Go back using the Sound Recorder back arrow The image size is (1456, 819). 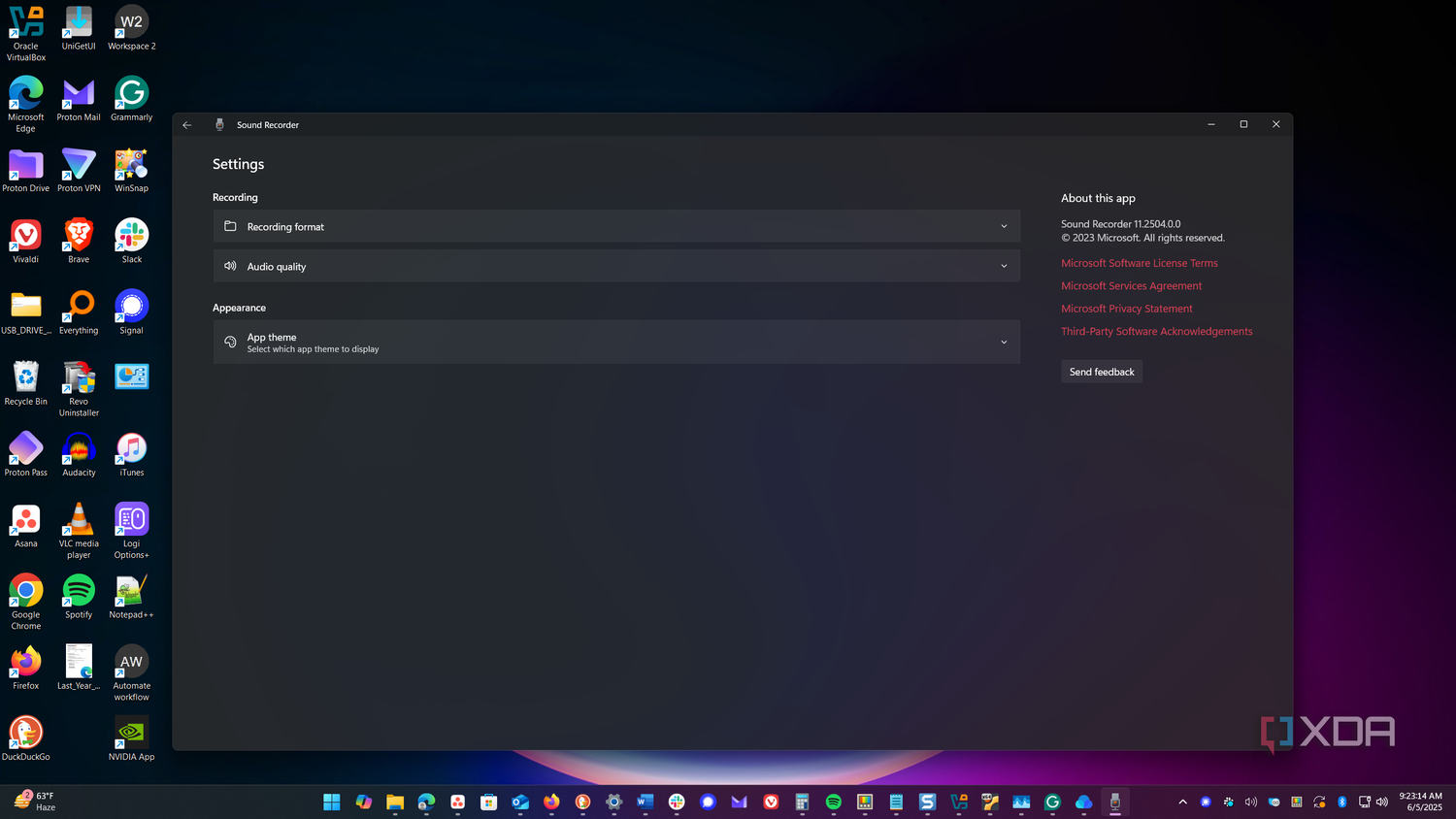(187, 125)
